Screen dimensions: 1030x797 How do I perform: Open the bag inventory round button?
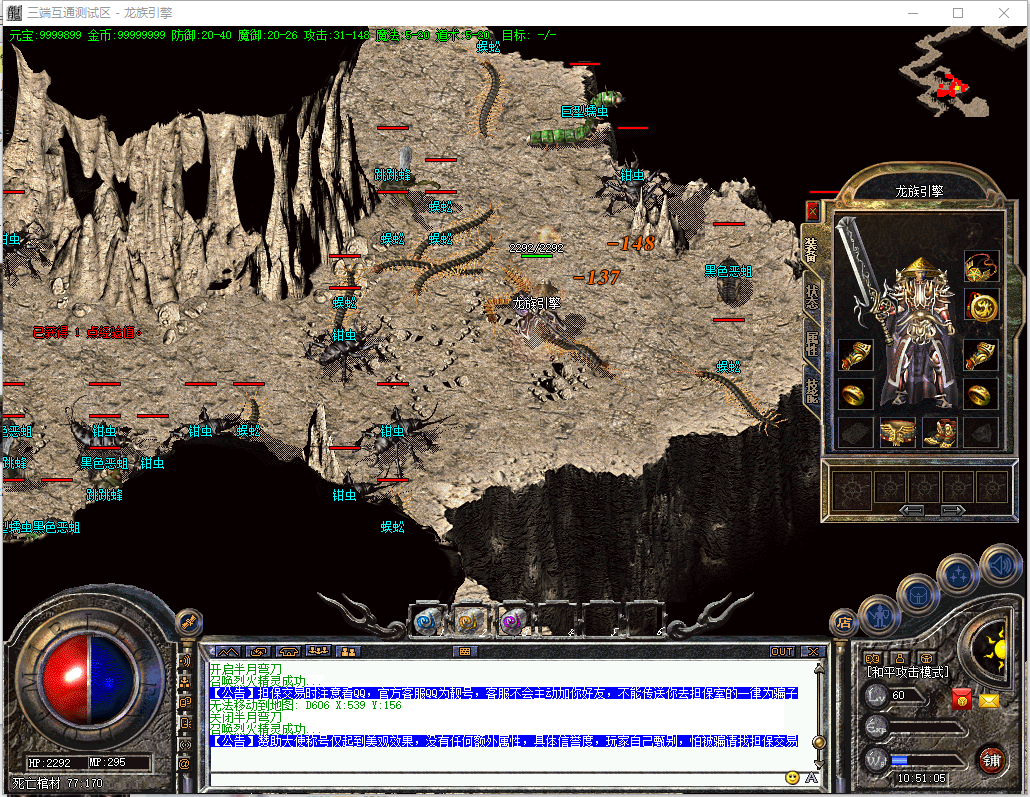918,595
